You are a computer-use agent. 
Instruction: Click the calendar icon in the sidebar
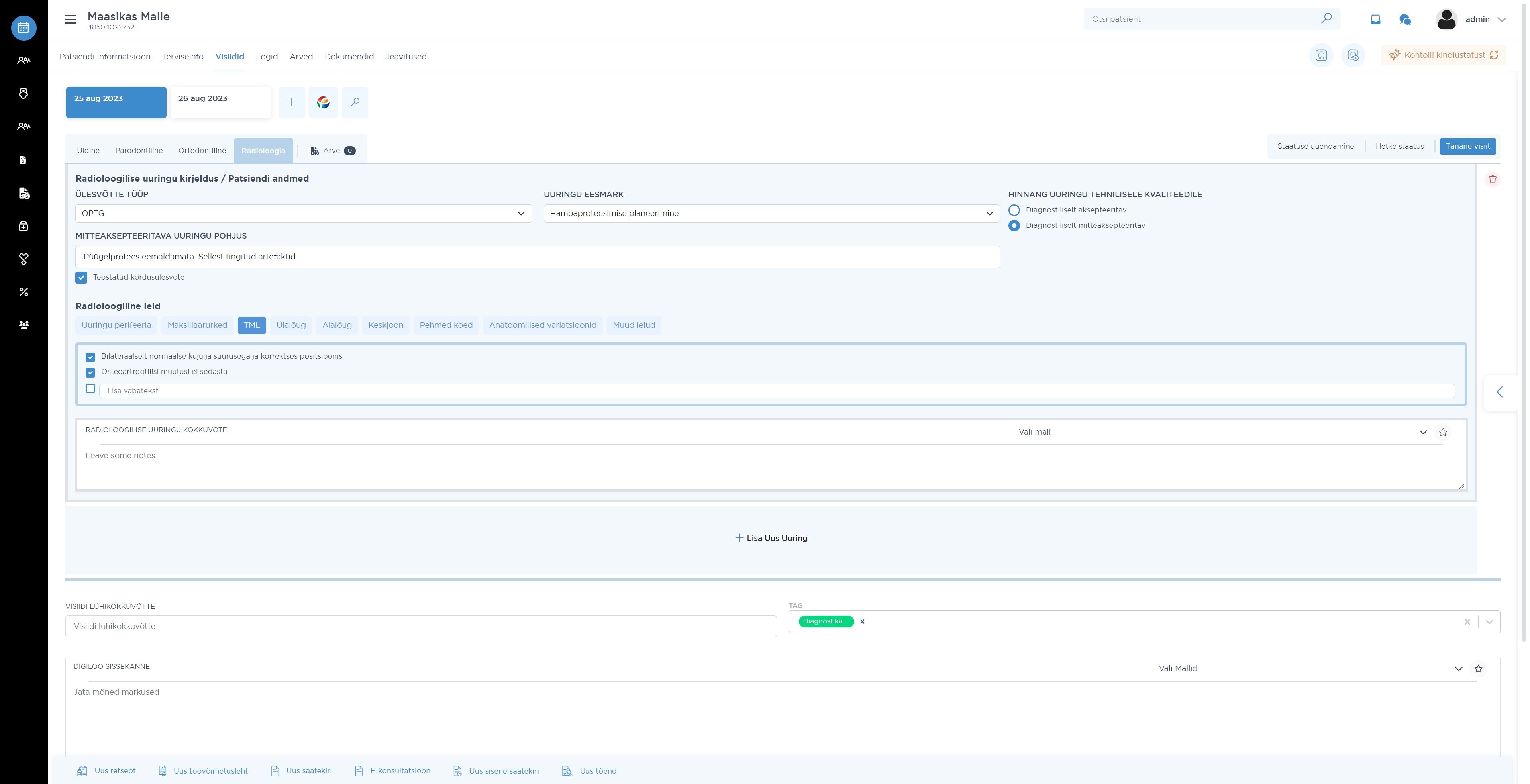24,27
